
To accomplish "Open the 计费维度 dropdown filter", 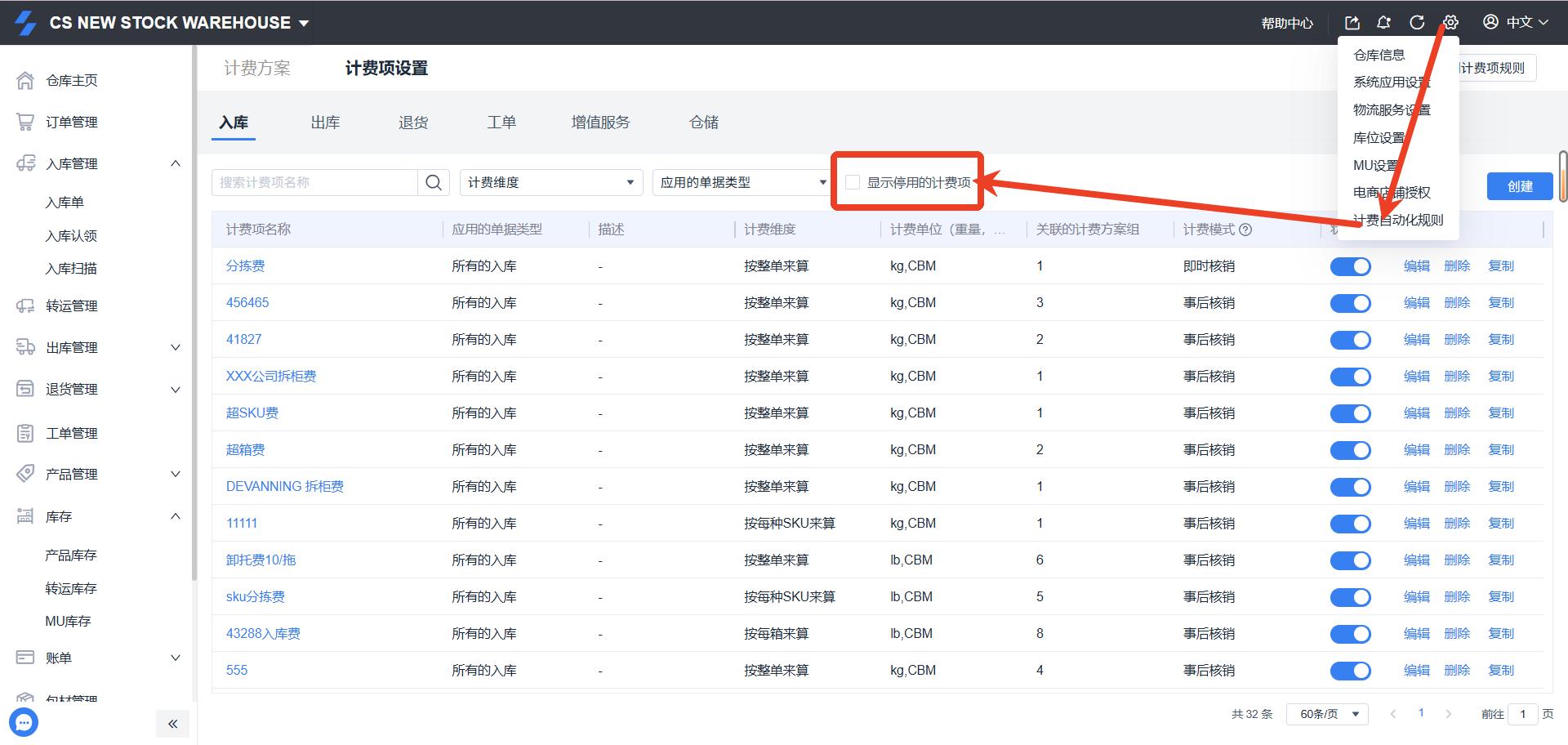I will [x=550, y=182].
